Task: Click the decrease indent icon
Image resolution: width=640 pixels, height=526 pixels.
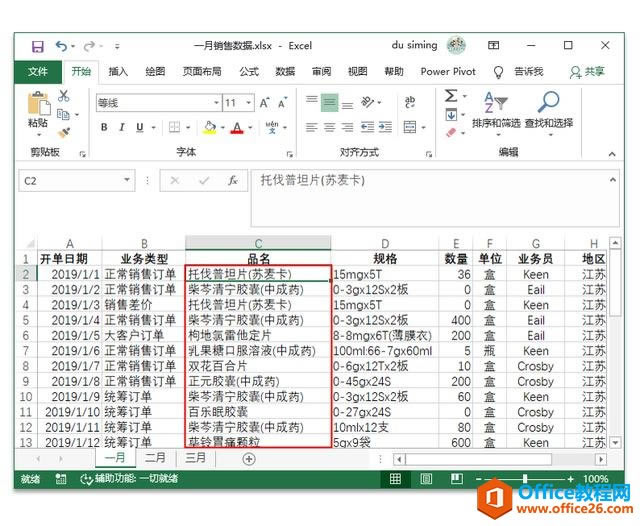Action: 367,127
